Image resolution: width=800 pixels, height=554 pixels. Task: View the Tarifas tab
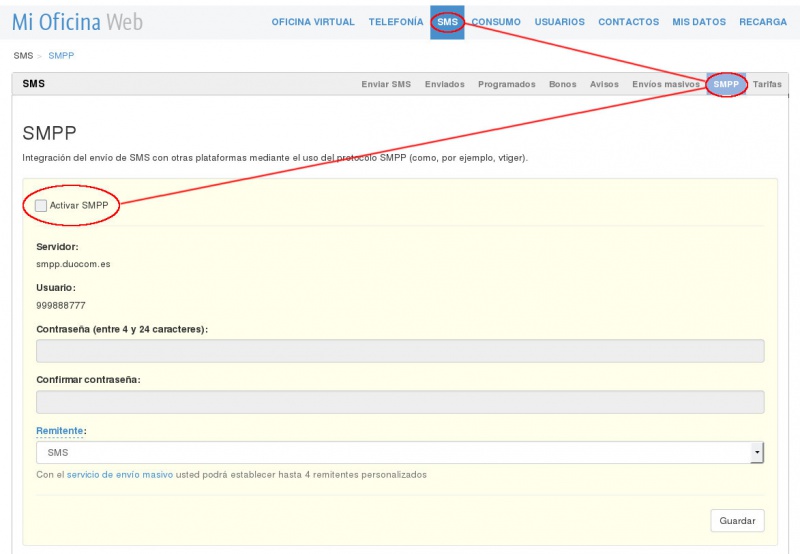767,85
